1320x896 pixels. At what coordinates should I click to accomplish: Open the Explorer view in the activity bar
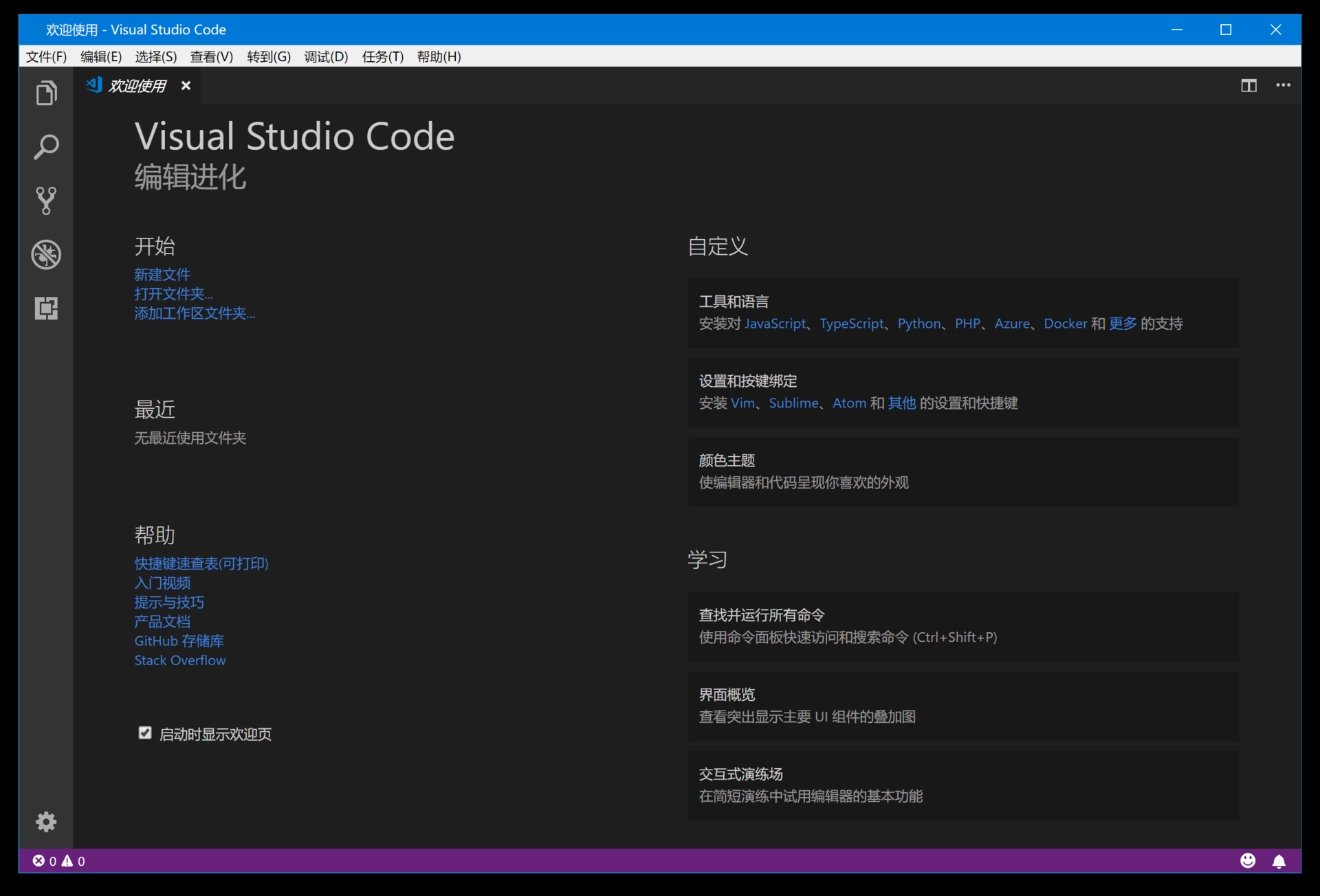point(46,93)
